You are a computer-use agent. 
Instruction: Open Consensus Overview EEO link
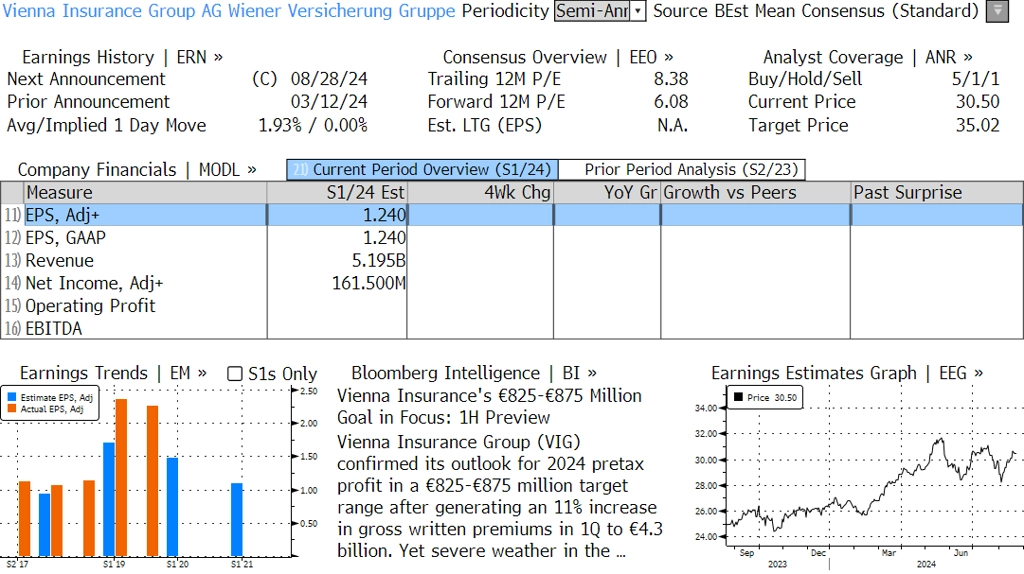[x=558, y=57]
